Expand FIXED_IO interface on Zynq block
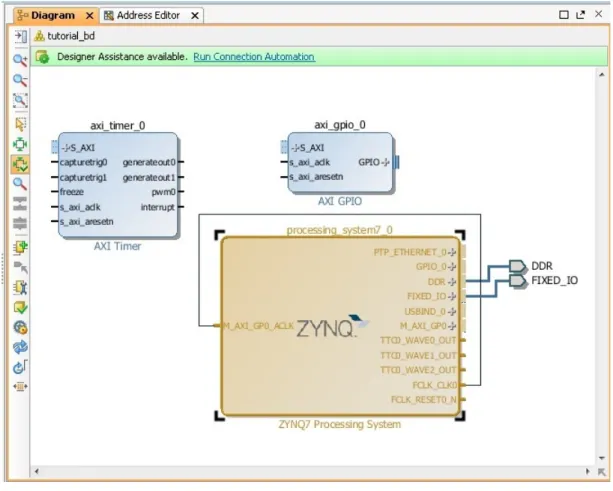Viewport: 613px width, 491px height. (452, 297)
